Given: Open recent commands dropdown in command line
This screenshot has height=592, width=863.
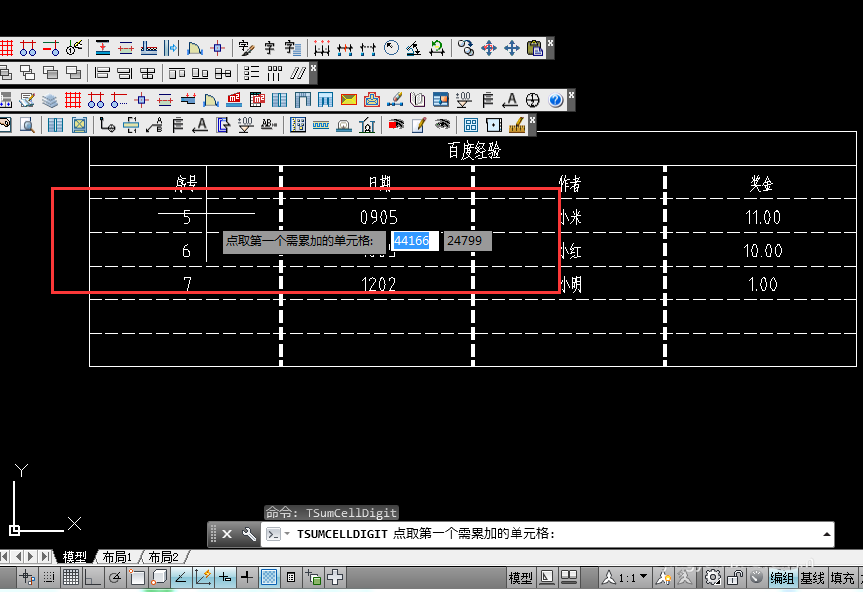Looking at the screenshot, I should click(x=287, y=534).
